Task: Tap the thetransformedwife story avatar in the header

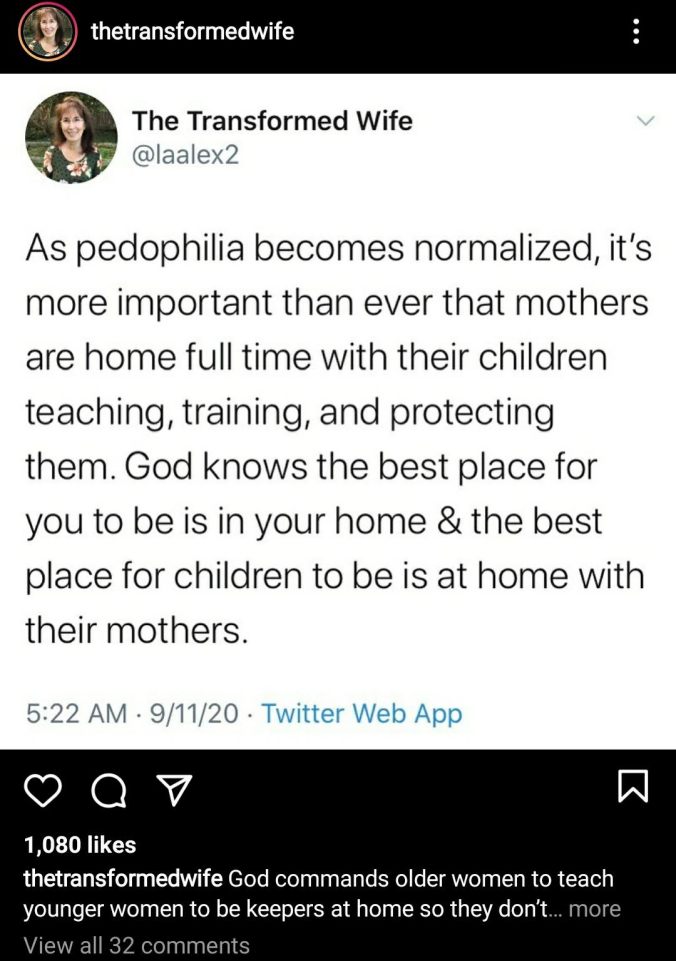Action: pyautogui.click(x=48, y=31)
